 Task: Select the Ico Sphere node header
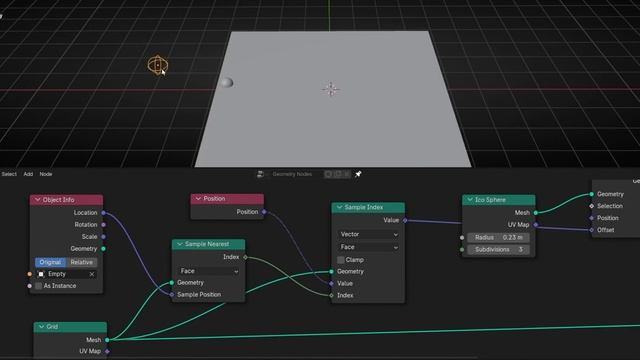(498, 200)
